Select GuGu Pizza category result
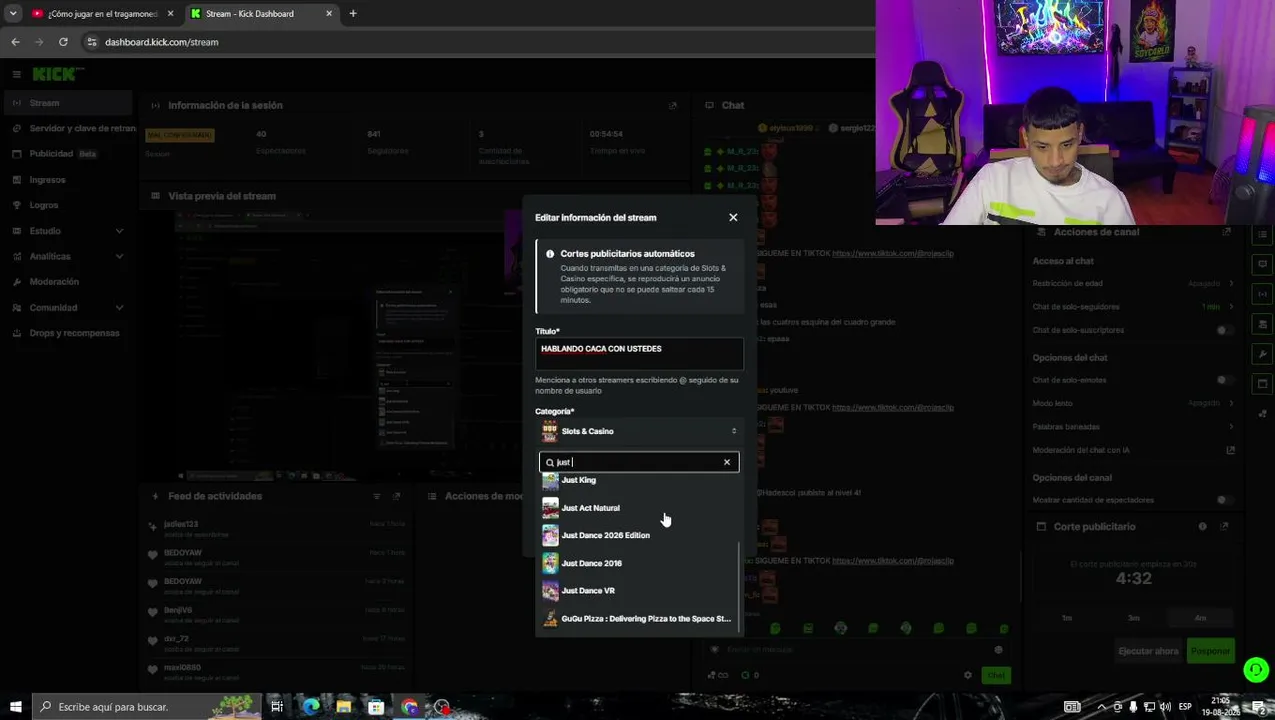This screenshot has width=1275, height=720. pos(637,619)
